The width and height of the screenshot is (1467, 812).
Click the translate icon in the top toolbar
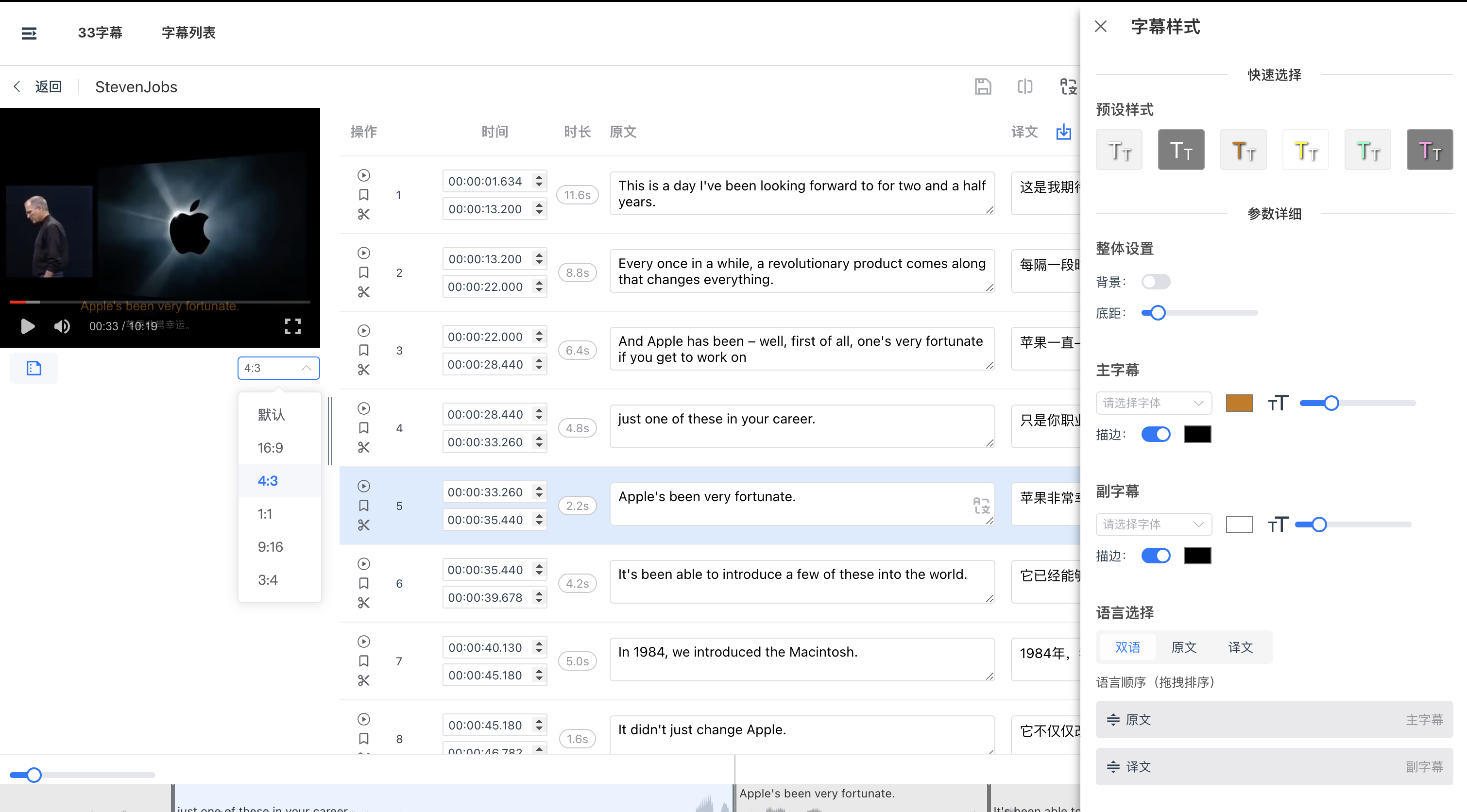click(1068, 86)
